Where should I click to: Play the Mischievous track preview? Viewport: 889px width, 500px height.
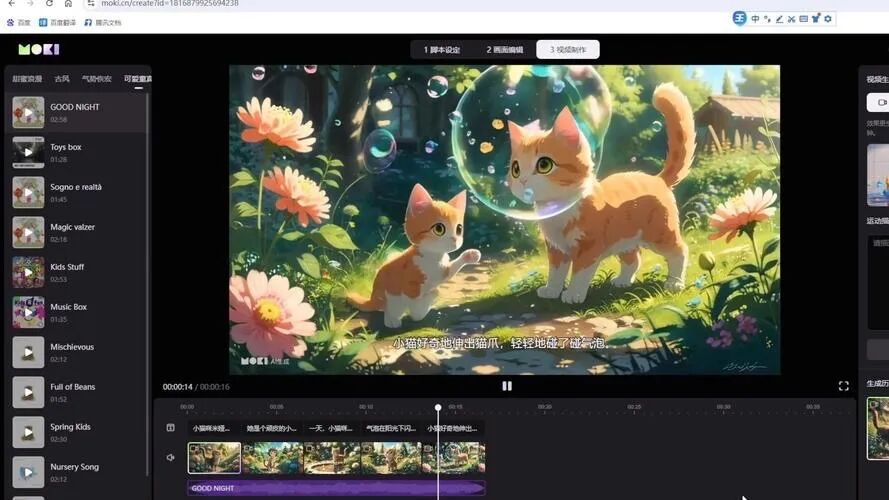pos(28,352)
